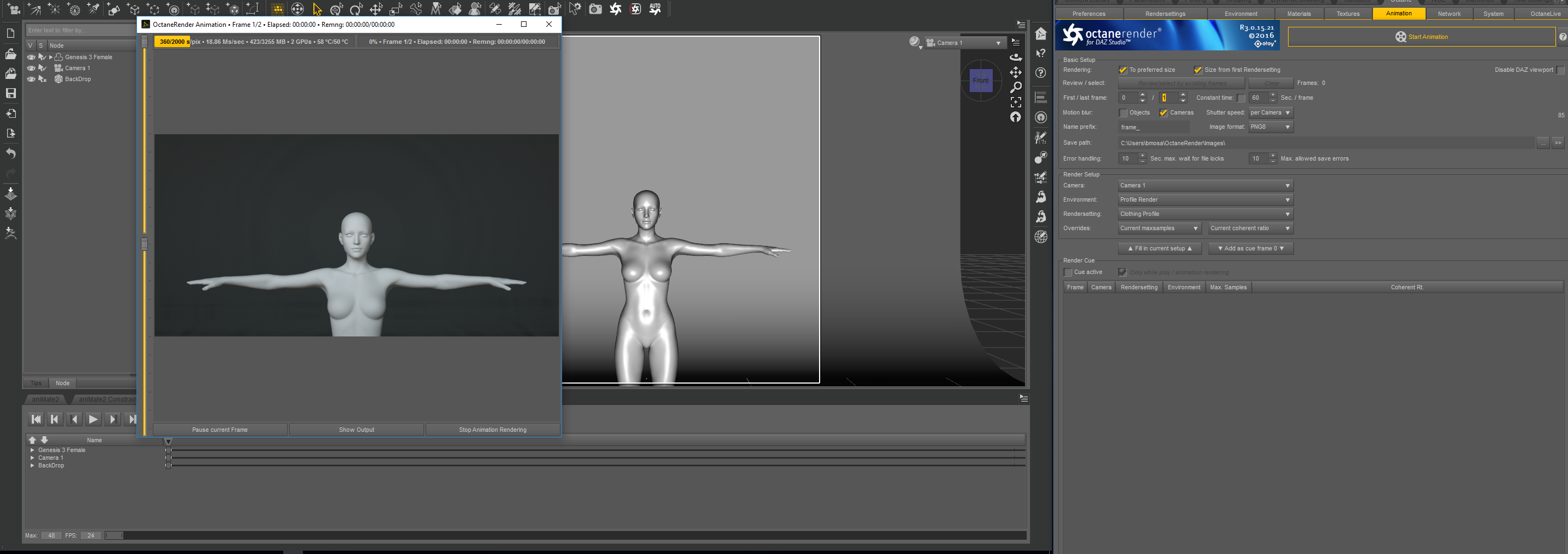Image resolution: width=1568 pixels, height=554 pixels.
Task: Enable Motion blur for Objects
Action: coord(1123,113)
